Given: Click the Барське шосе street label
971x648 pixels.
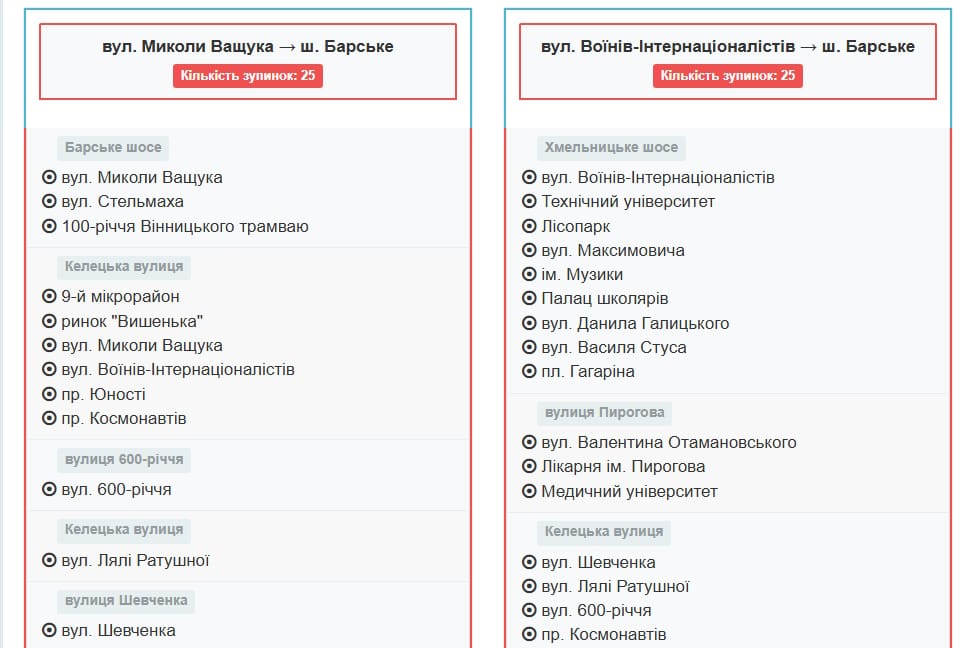Looking at the screenshot, I should [113, 148].
